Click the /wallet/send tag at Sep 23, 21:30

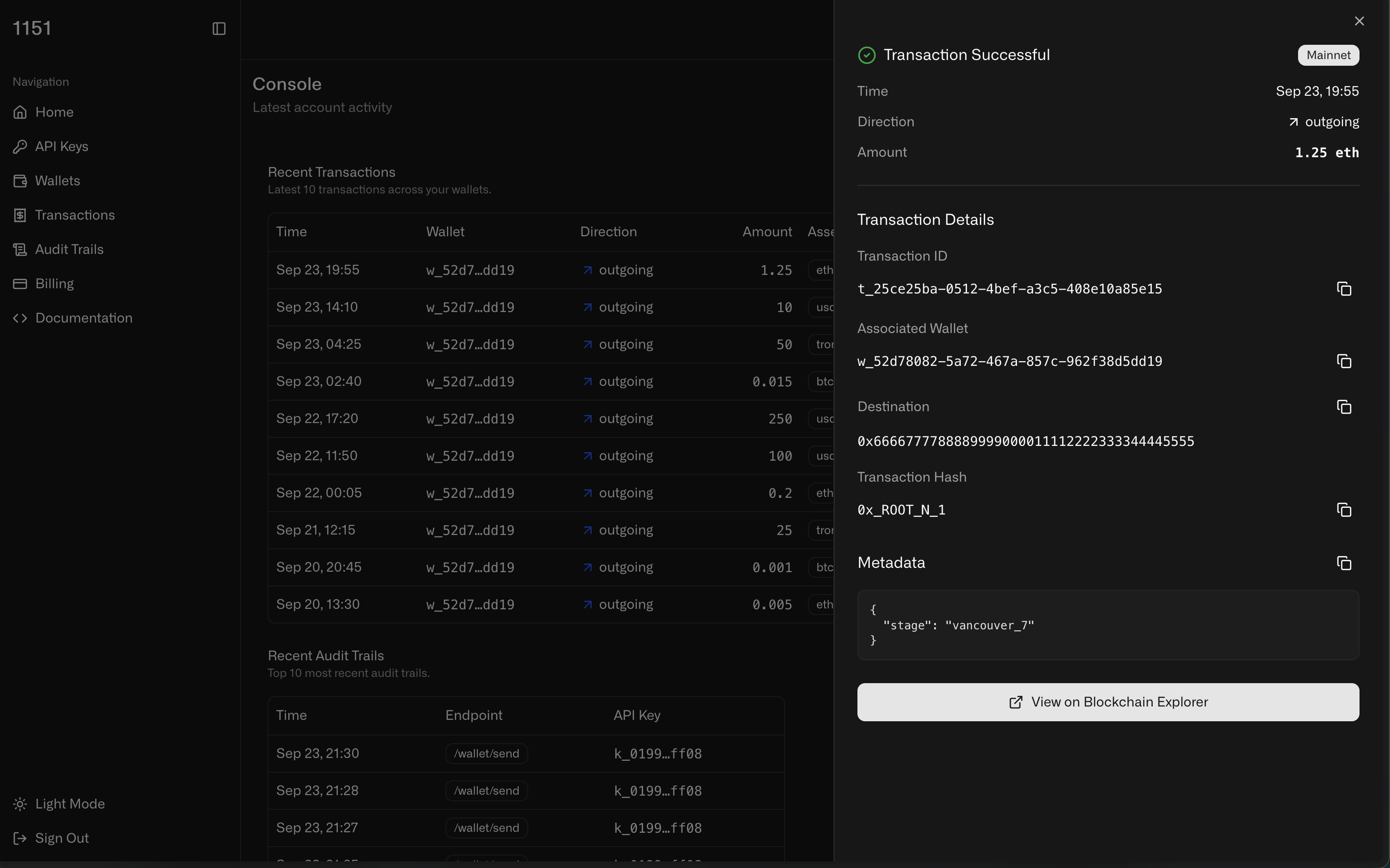[x=486, y=754]
